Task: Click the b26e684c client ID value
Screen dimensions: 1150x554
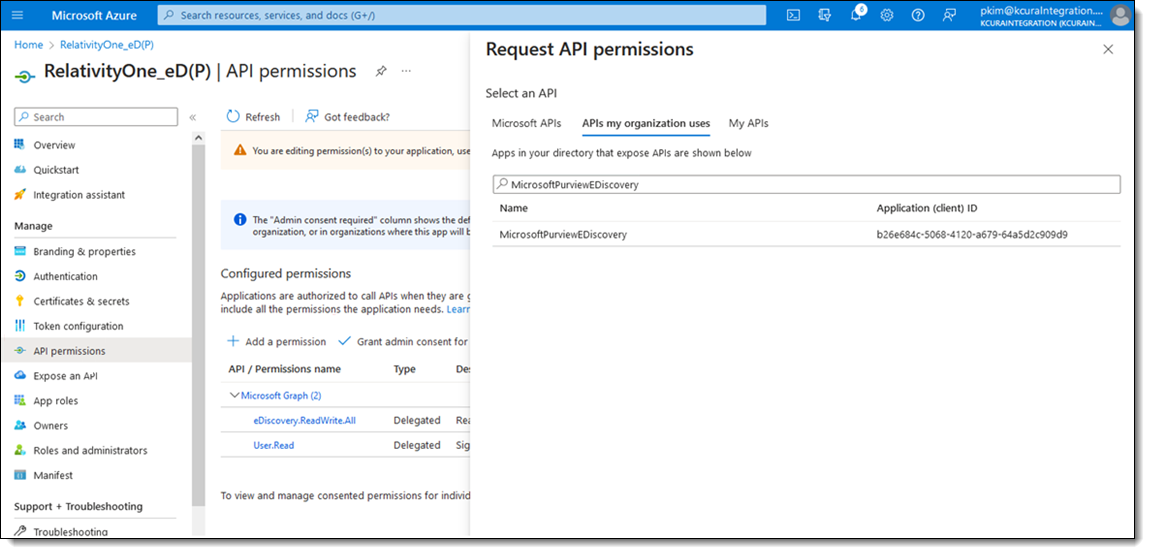Action: (972, 235)
